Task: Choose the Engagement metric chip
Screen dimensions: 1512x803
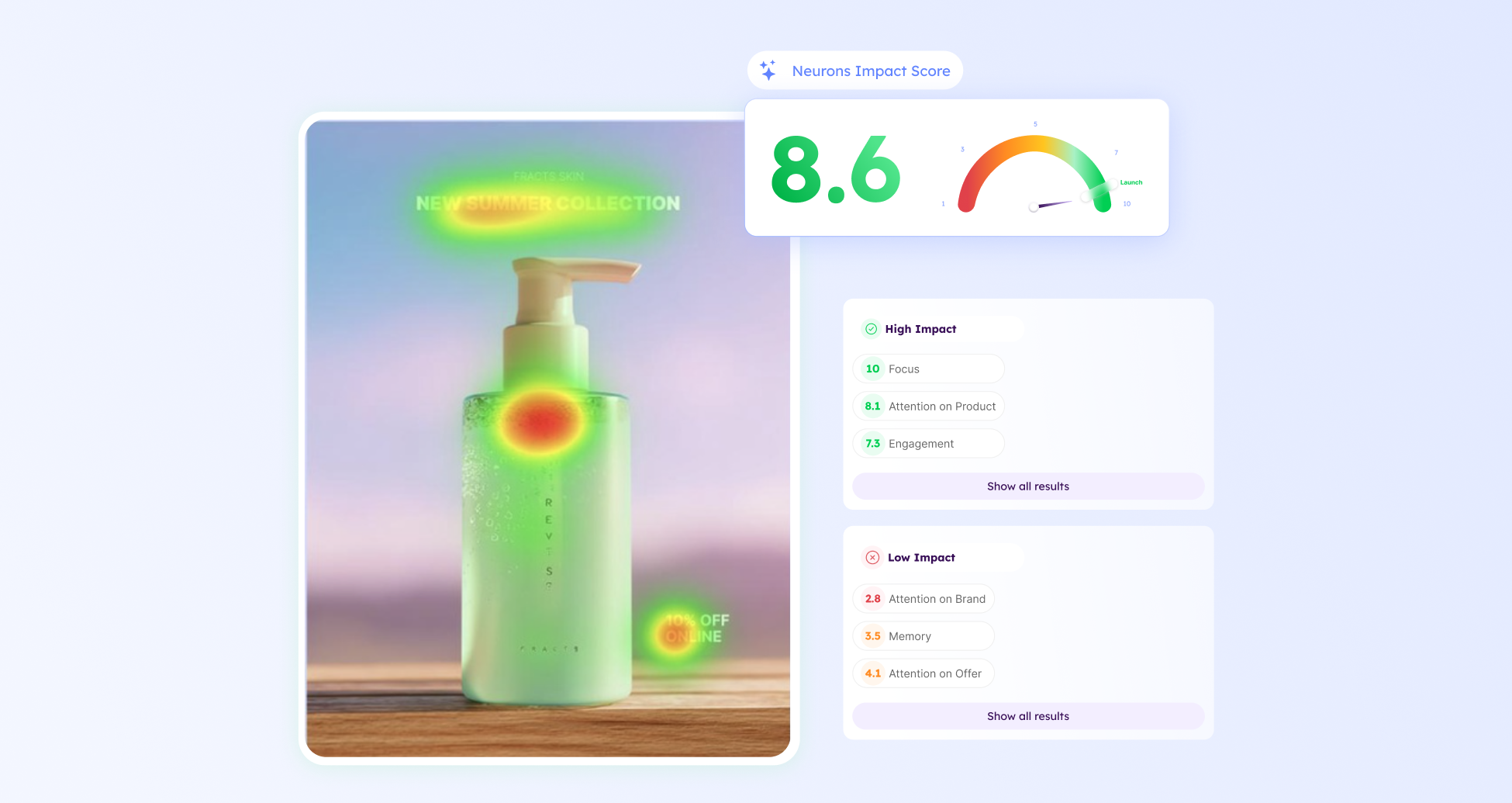Action: pyautogui.click(x=927, y=444)
